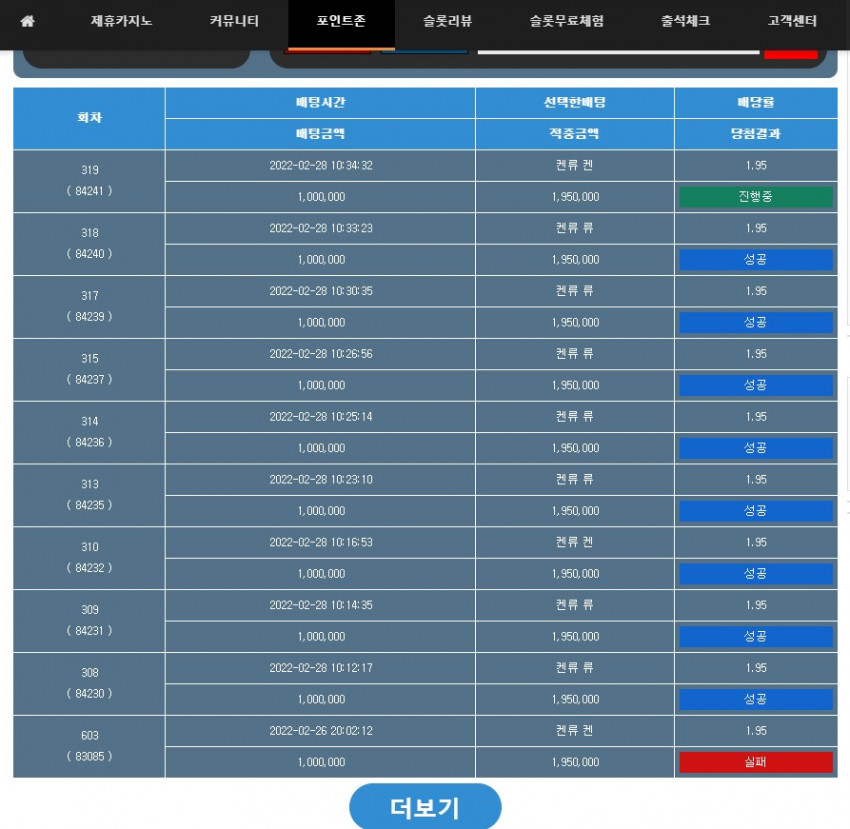Click 성공 badge for round 313
The width and height of the screenshot is (850, 829).
[x=756, y=511]
